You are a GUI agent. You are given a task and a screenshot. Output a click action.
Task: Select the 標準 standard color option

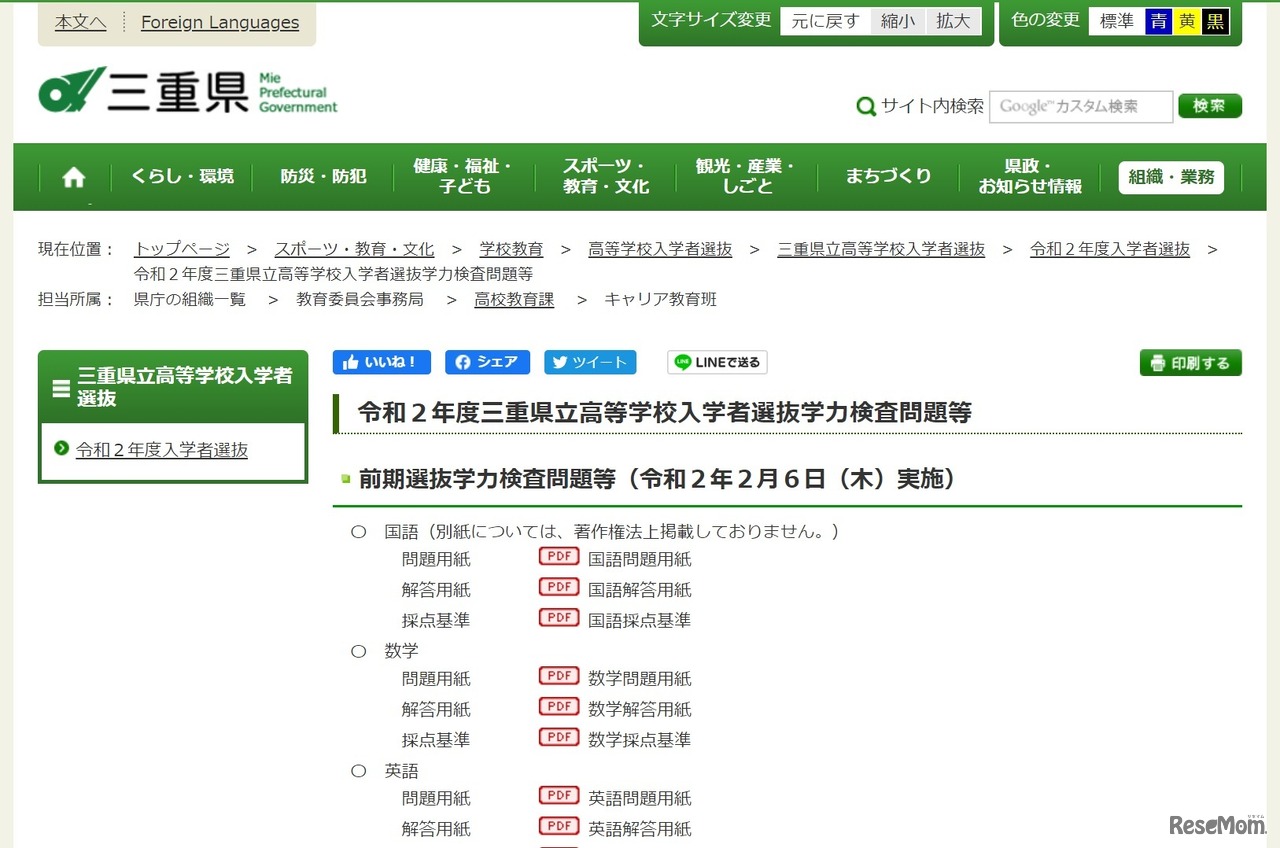click(x=1116, y=21)
